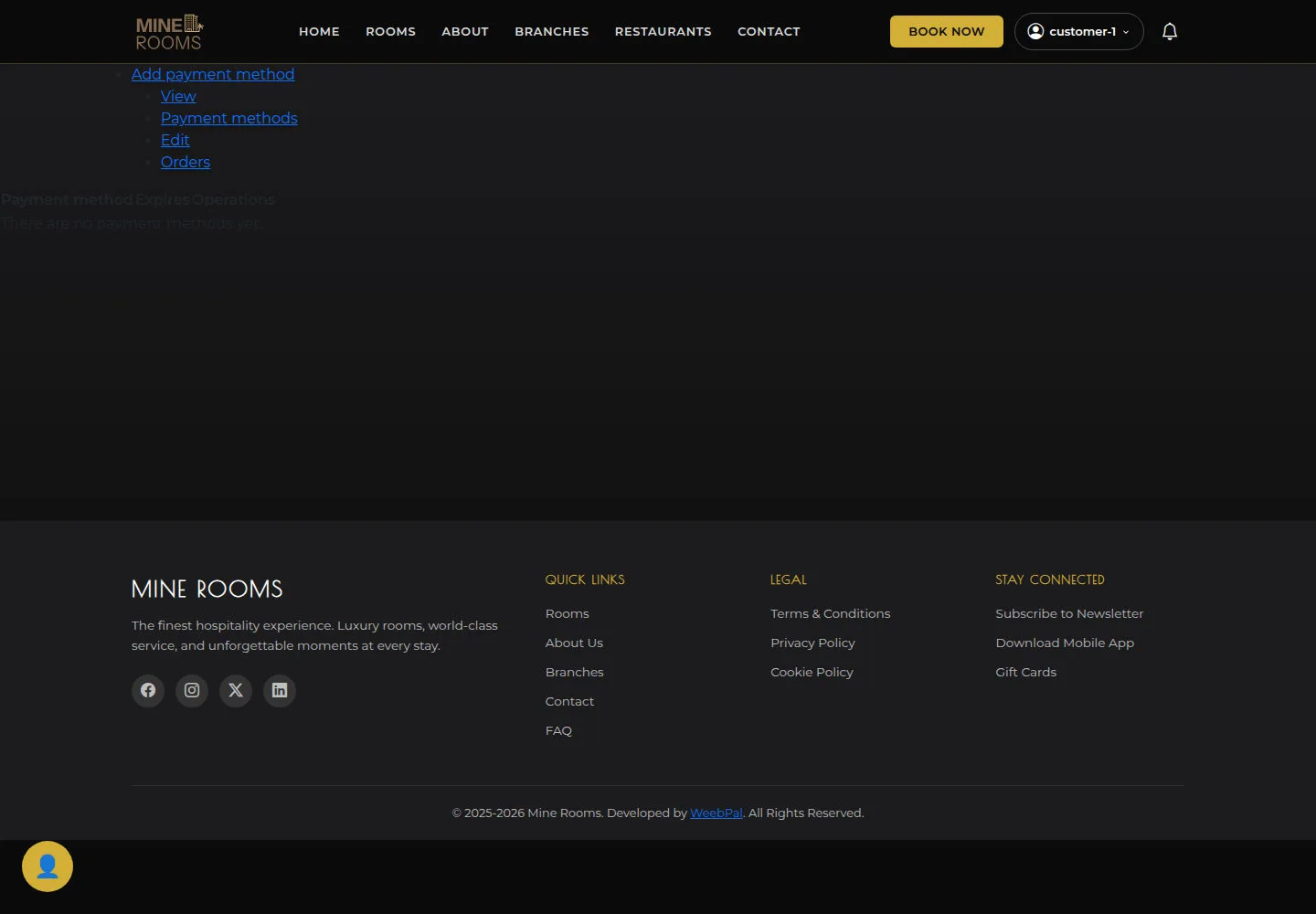Image resolution: width=1316 pixels, height=914 pixels.
Task: Open the Gift Cards link
Action: coord(1025,672)
